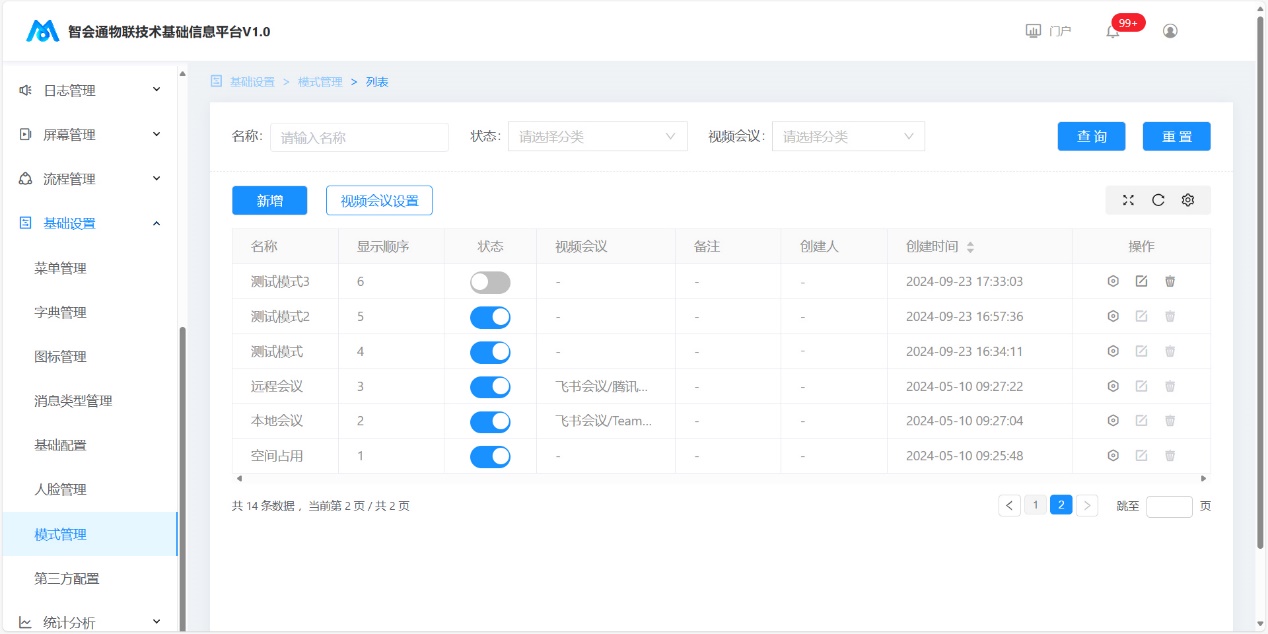Open the user profile avatar icon
The height and width of the screenshot is (634, 1268).
click(1170, 31)
